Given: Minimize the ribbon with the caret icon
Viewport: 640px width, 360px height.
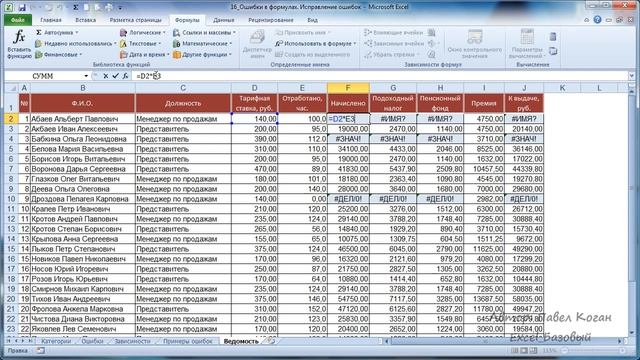Looking at the screenshot, I should point(587,20).
